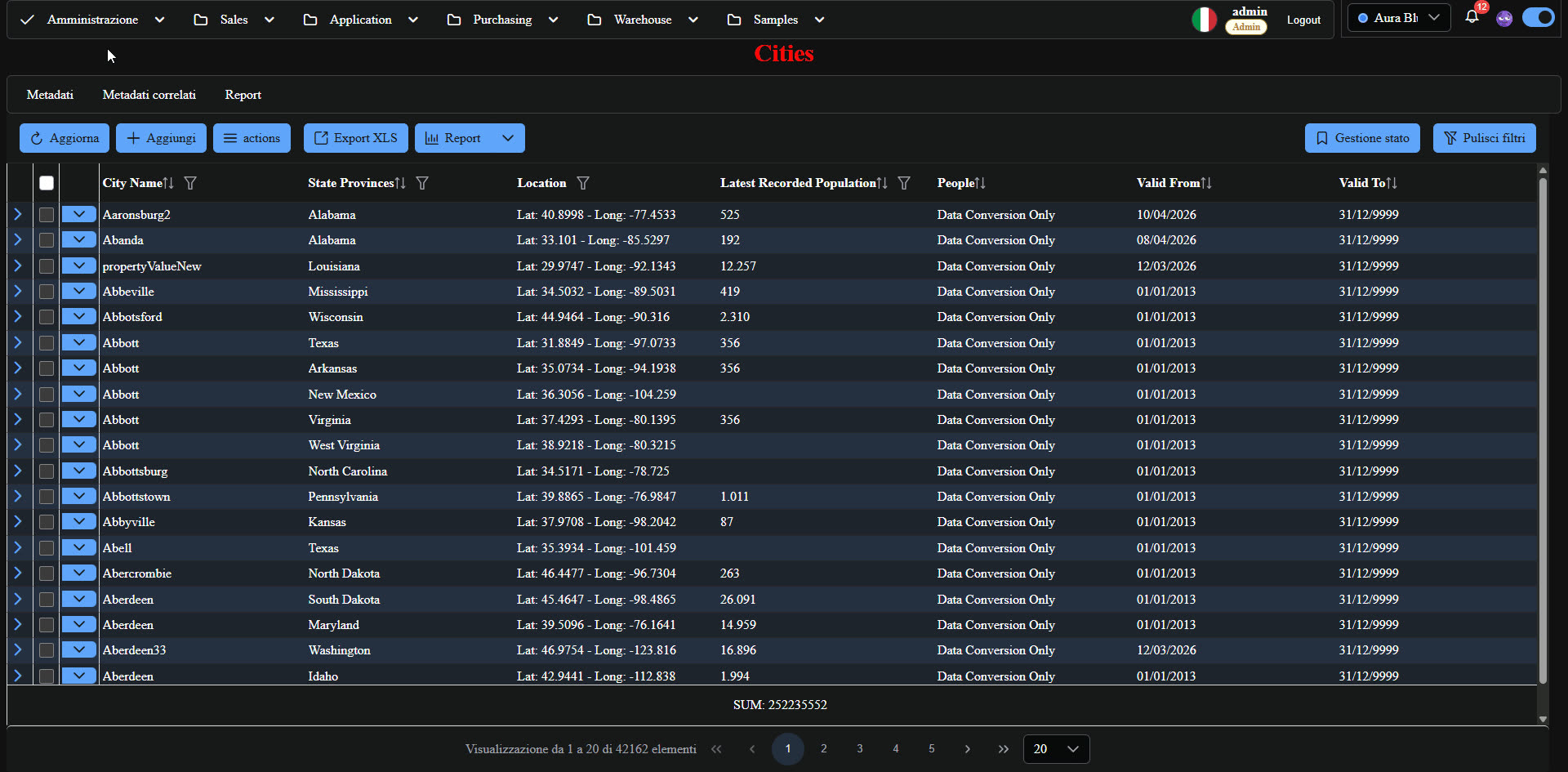
Task: Go to next page arrow icon
Action: pyautogui.click(x=968, y=749)
